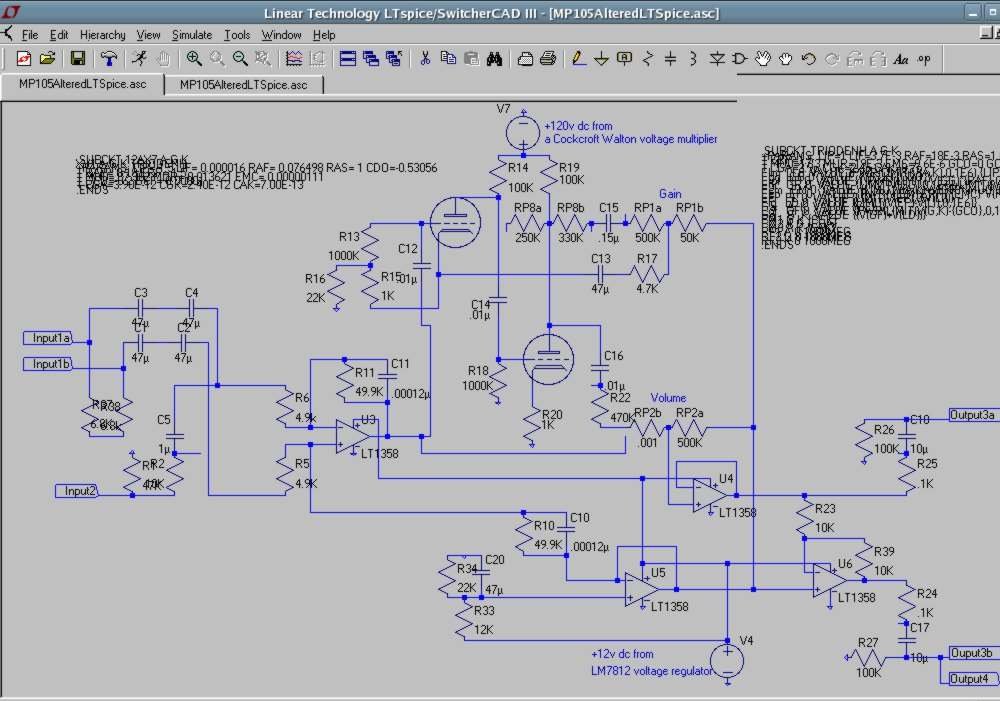
Task: Select the Resistor placement tool
Action: pyautogui.click(x=648, y=59)
